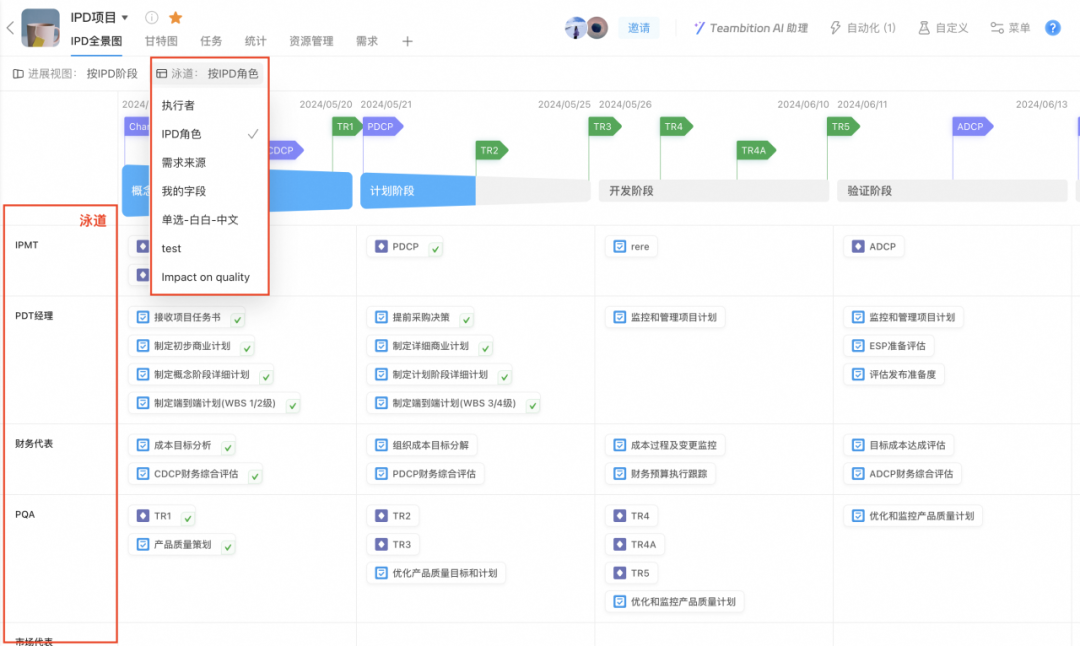Screen dimensions: 1080x646
Task: Click the green TR5 milestone marker
Action: pos(842,127)
